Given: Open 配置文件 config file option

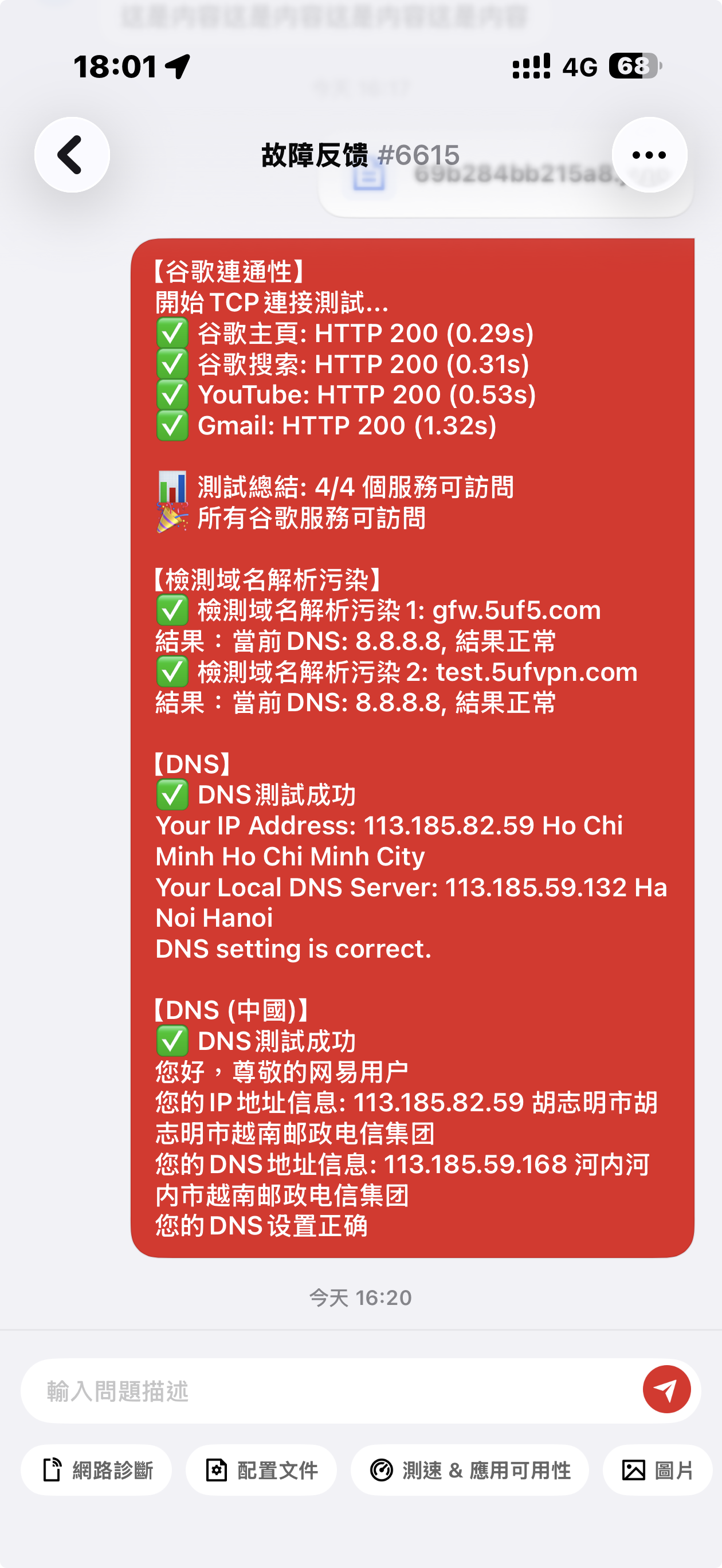Looking at the screenshot, I should click(261, 1470).
